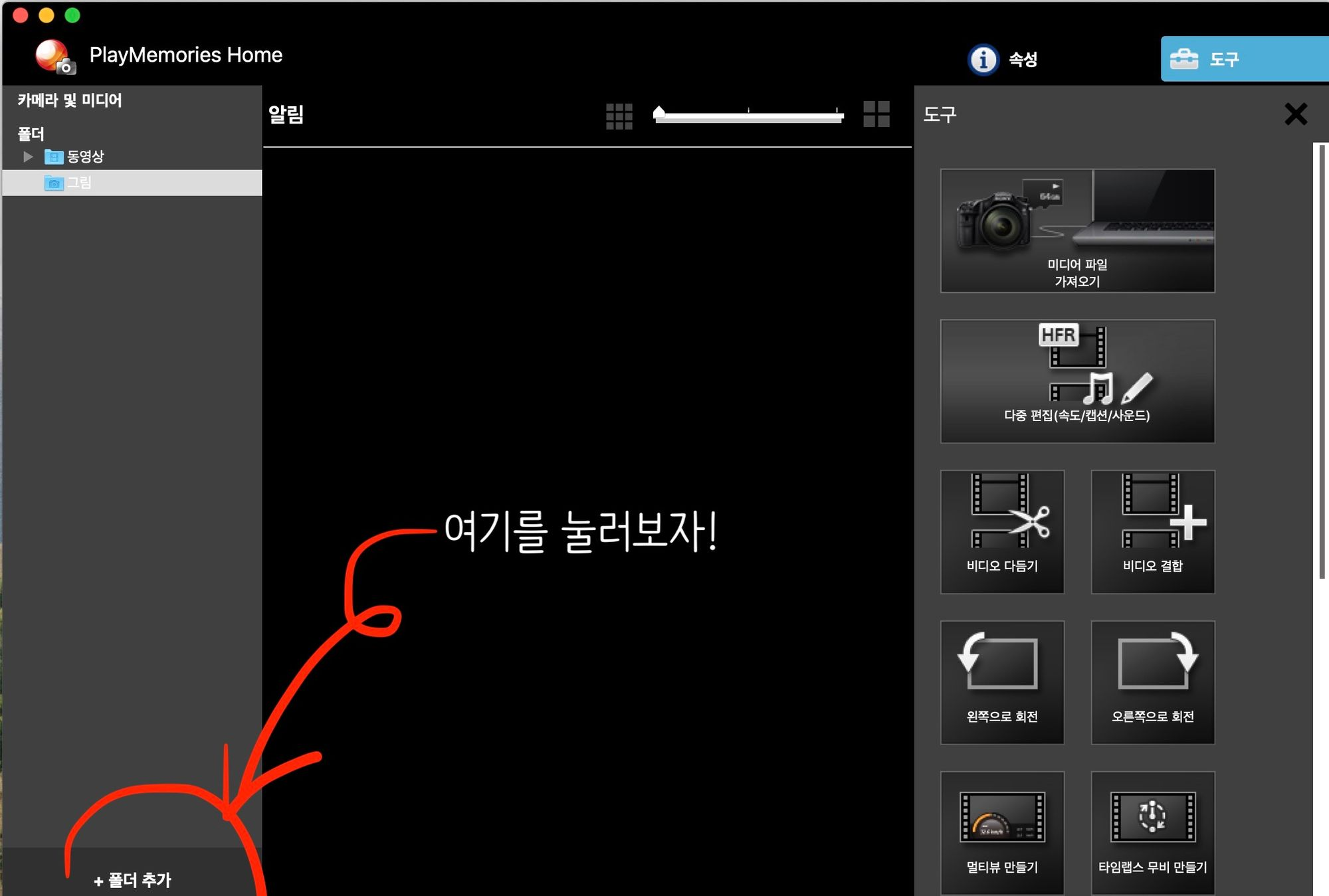Open Create Time-lapse Movie (타임랩스 무비 만들기)
Screen dimensions: 1329x896
(1152, 832)
